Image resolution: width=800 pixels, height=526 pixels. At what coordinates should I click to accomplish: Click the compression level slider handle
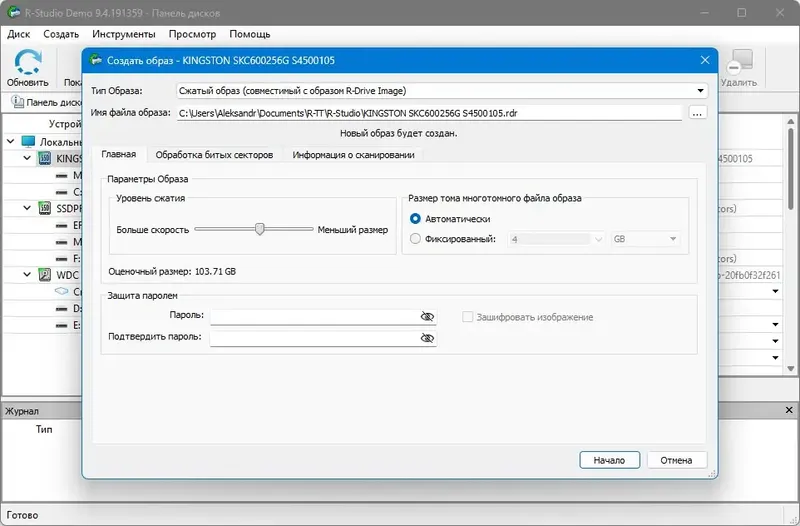point(260,229)
